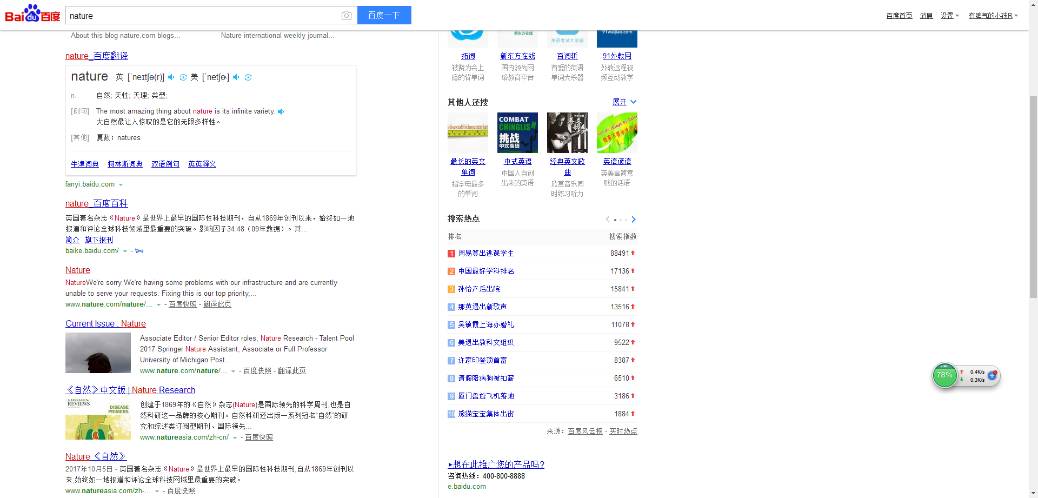1038x498 pixels.
Task: Click small icon after baike.baidu.com URL
Action: 139,251
